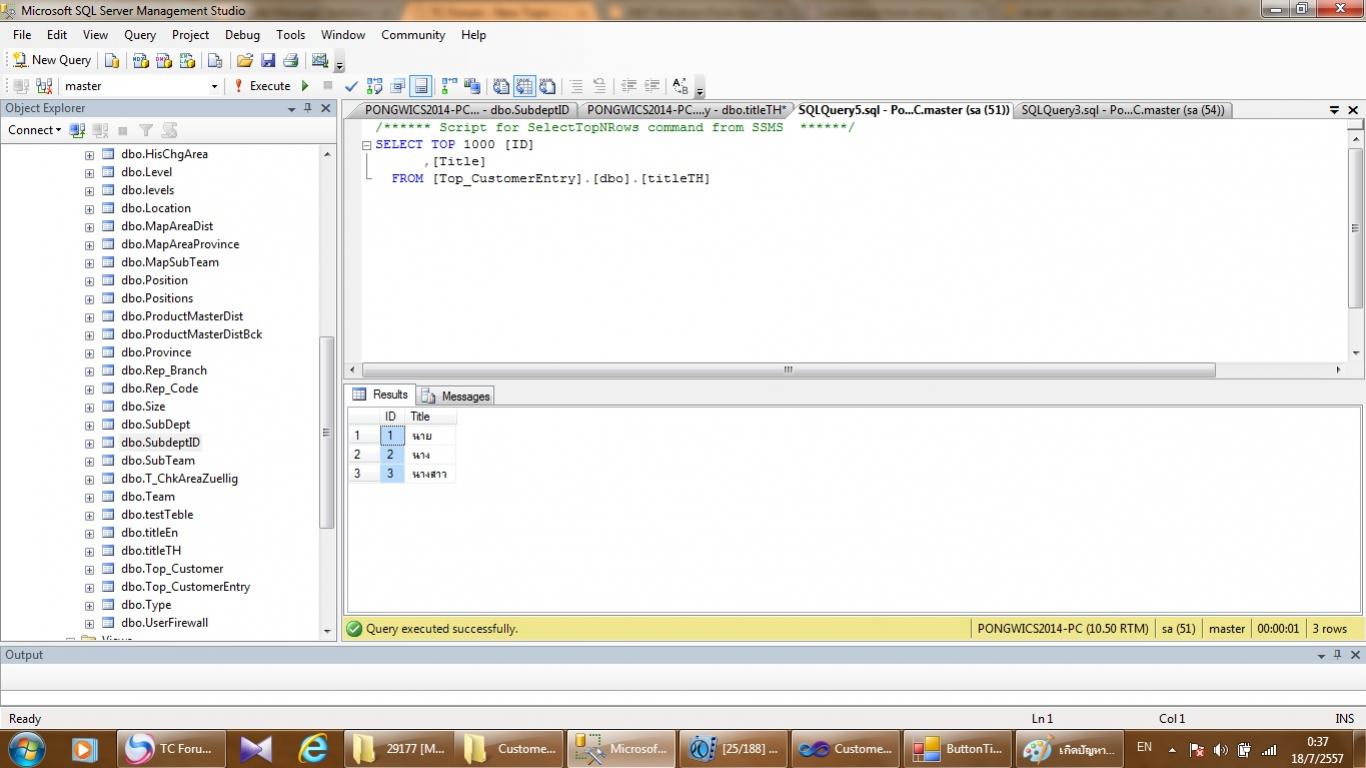Open Analysis Services MDX Query

point(140,60)
